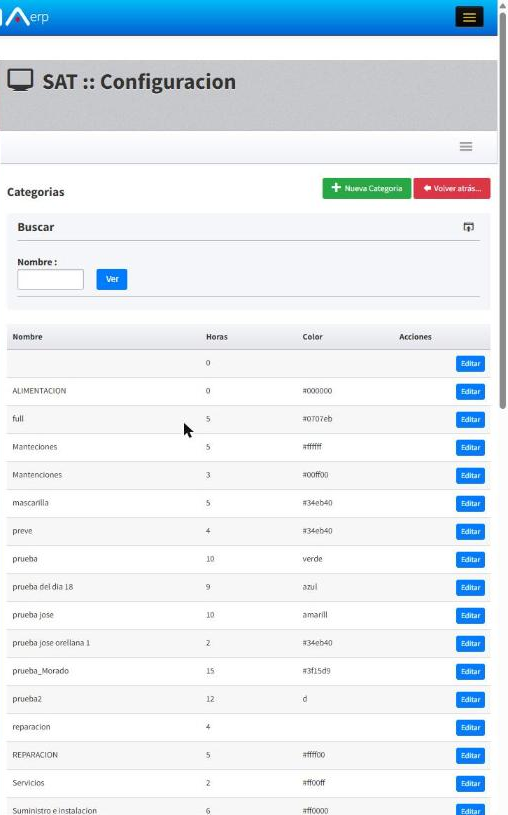The width and height of the screenshot is (508, 815).
Task: Edit the mascarilla category
Action: coord(470,504)
